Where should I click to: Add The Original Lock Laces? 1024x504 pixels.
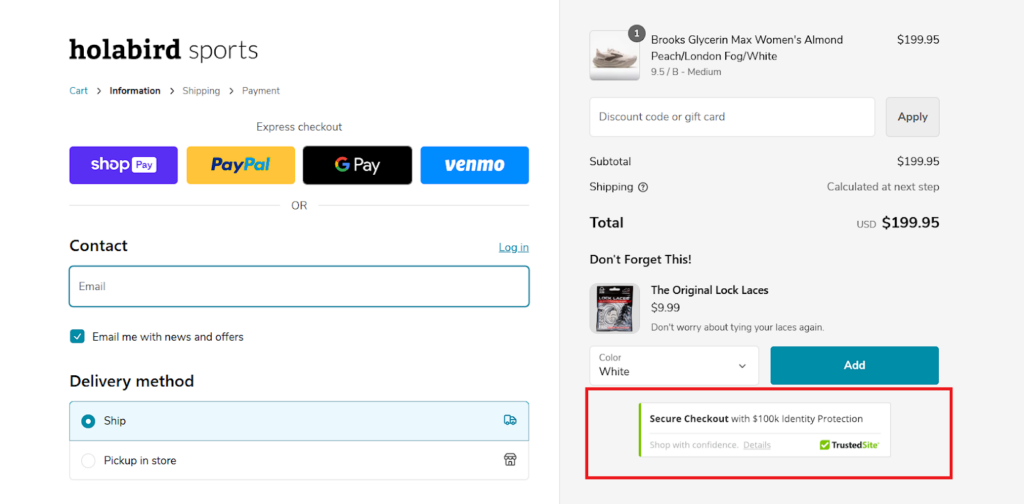coord(854,366)
